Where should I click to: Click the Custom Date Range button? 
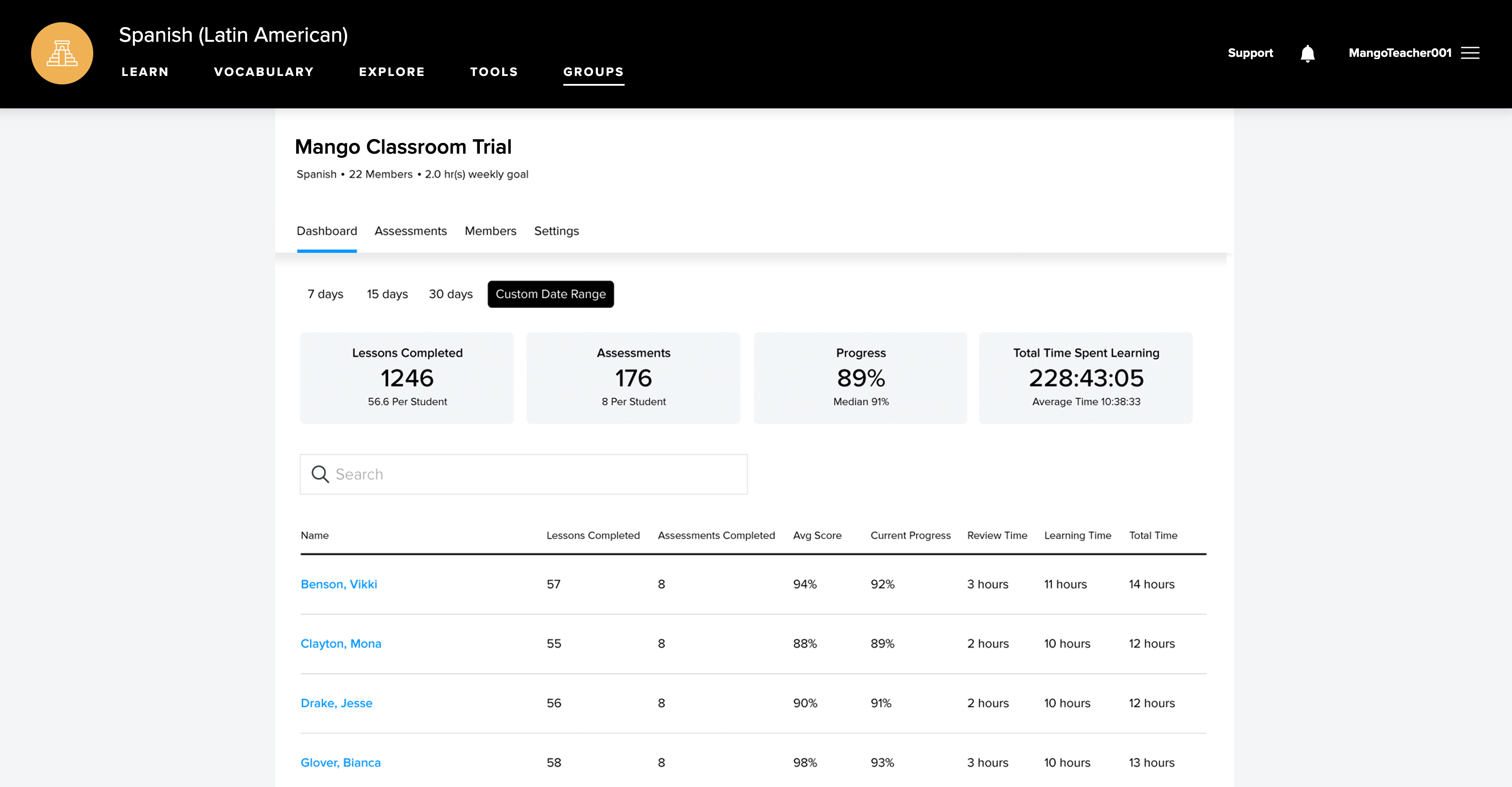coord(550,294)
